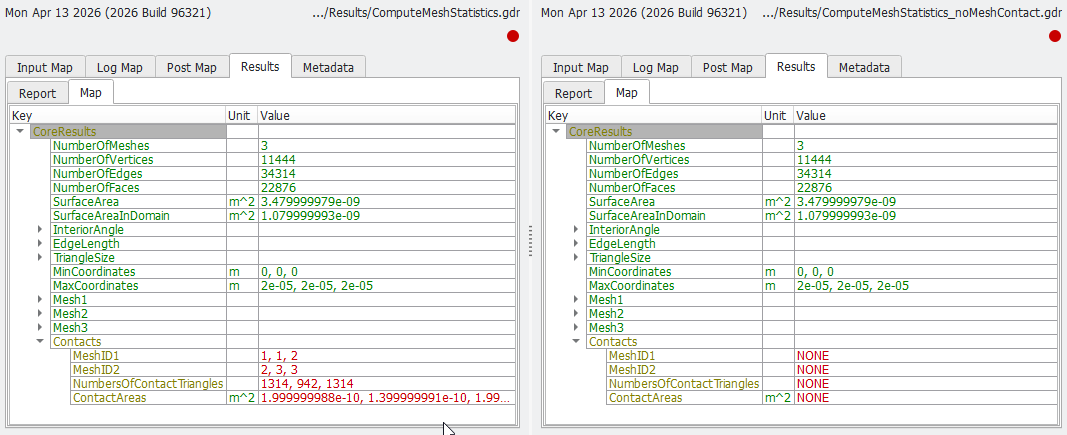Image resolution: width=1067 pixels, height=435 pixels.
Task: Click the Value column header in left pane
Action: click(387, 116)
